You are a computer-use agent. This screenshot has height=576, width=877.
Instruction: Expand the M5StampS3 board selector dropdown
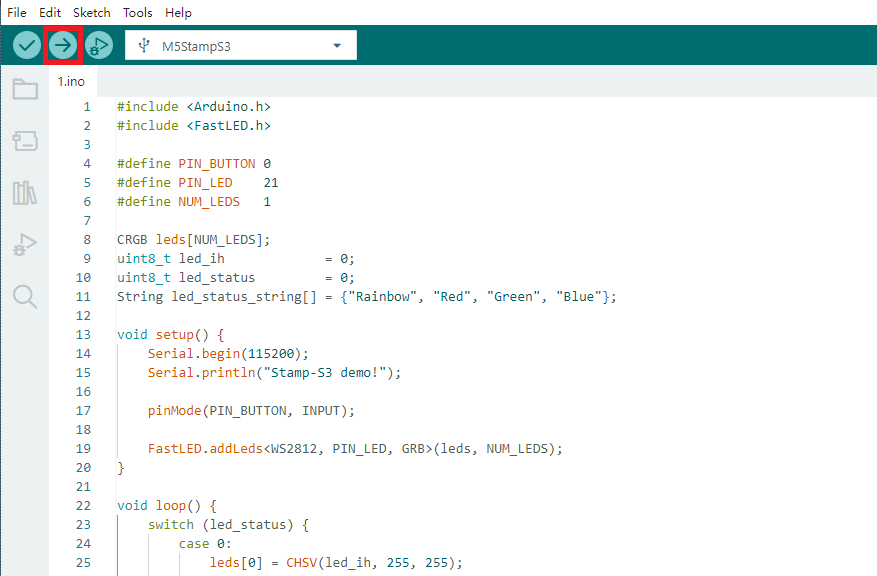coord(241,45)
